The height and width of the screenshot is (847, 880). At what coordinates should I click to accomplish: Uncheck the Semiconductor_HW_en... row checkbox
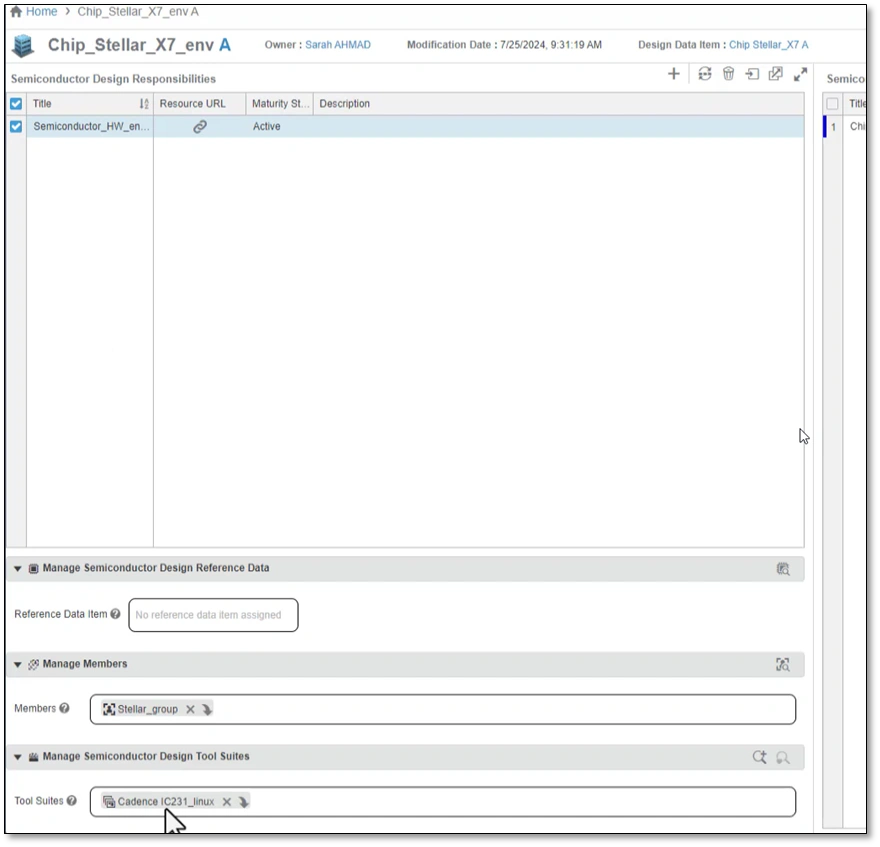click(x=16, y=127)
